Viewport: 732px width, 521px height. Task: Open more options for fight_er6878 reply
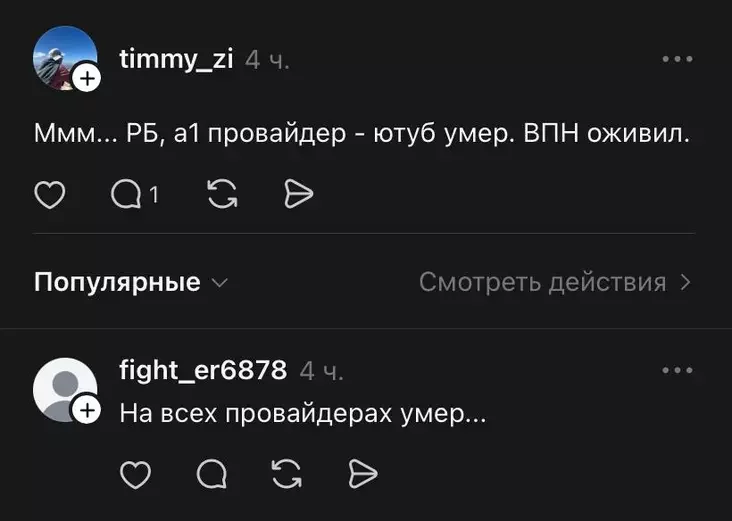coord(677,371)
